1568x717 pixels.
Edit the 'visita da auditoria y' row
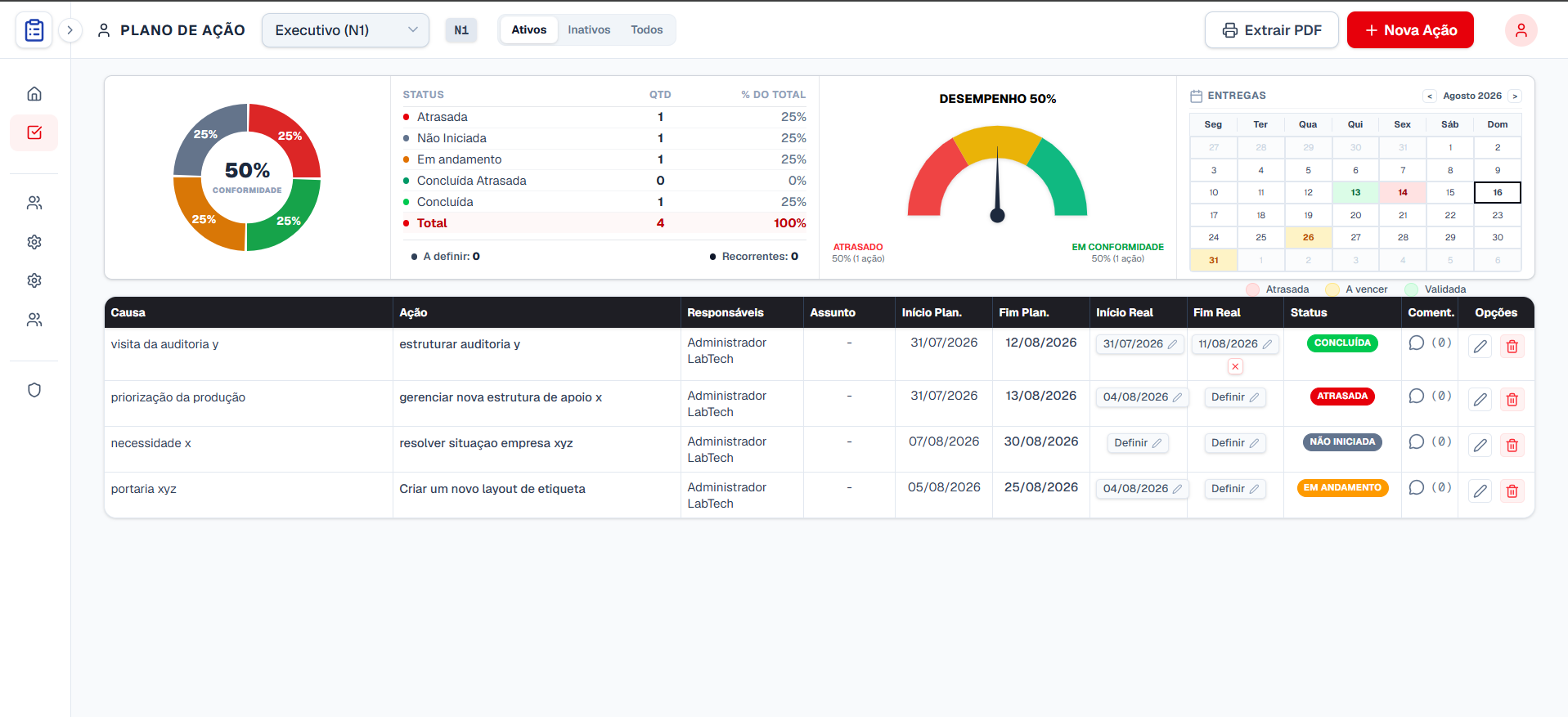tap(1480, 347)
